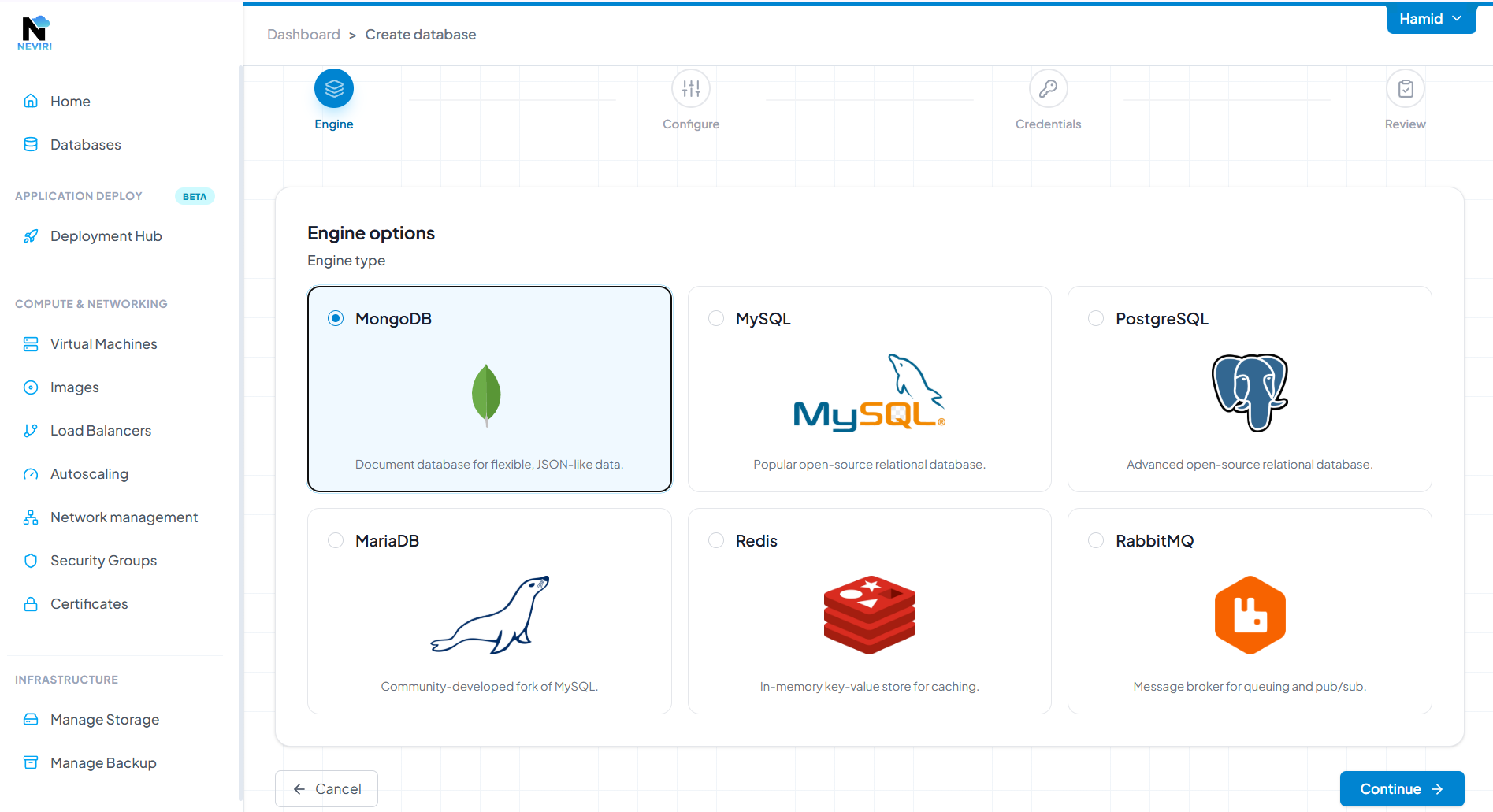Click the Neviri logo

35,33
